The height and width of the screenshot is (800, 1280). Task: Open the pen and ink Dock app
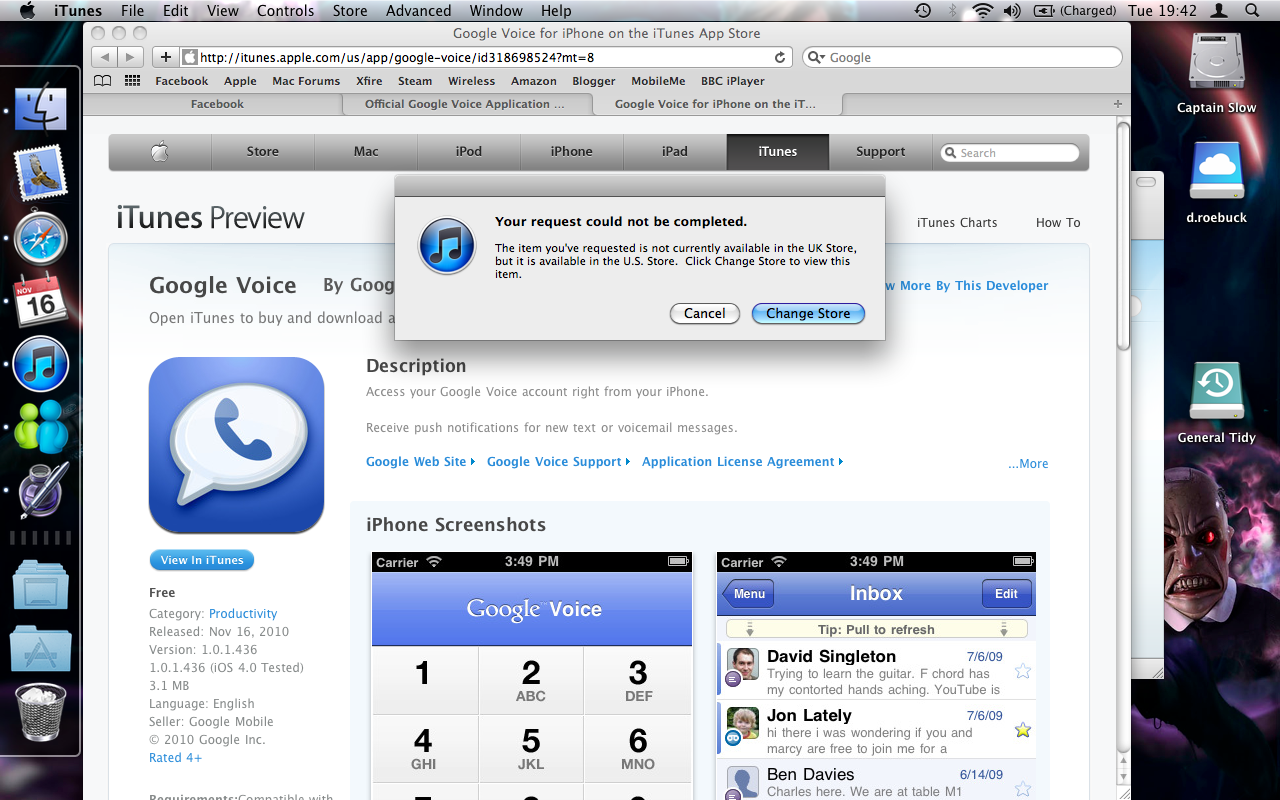point(41,490)
